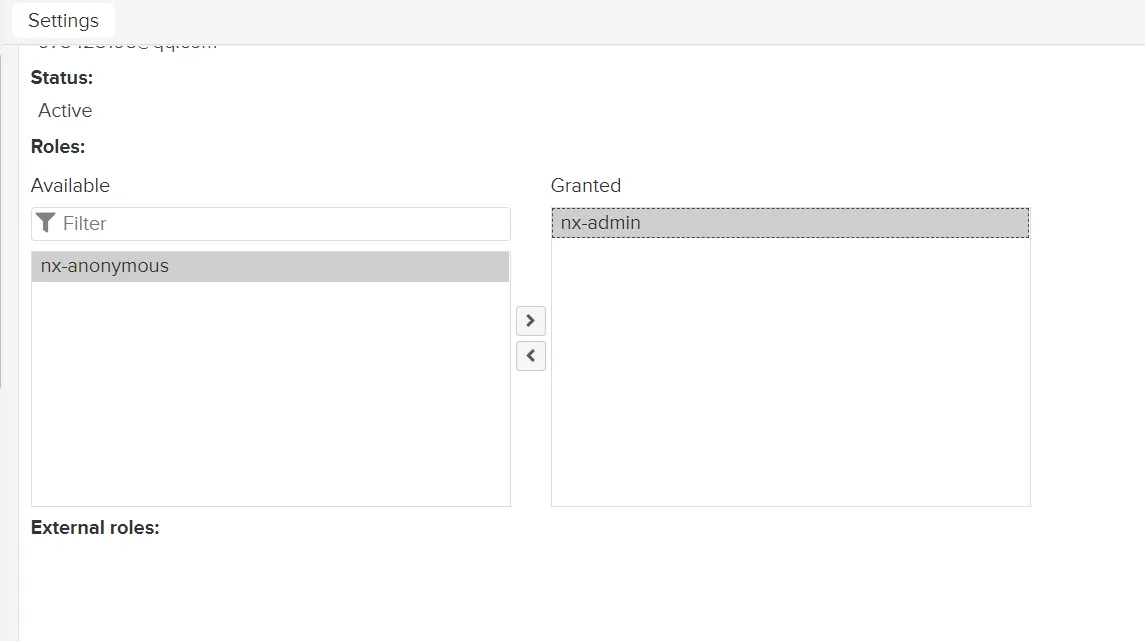Image resolution: width=1145 pixels, height=641 pixels.
Task: Click inside the Filter input field
Action: coord(200,223)
